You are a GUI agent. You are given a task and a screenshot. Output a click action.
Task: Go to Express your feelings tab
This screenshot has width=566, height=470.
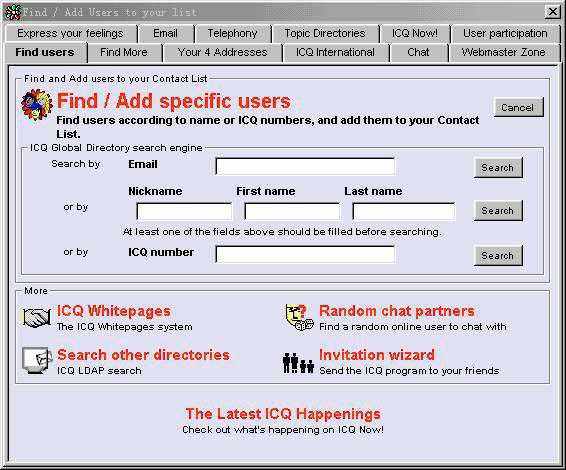(70, 33)
